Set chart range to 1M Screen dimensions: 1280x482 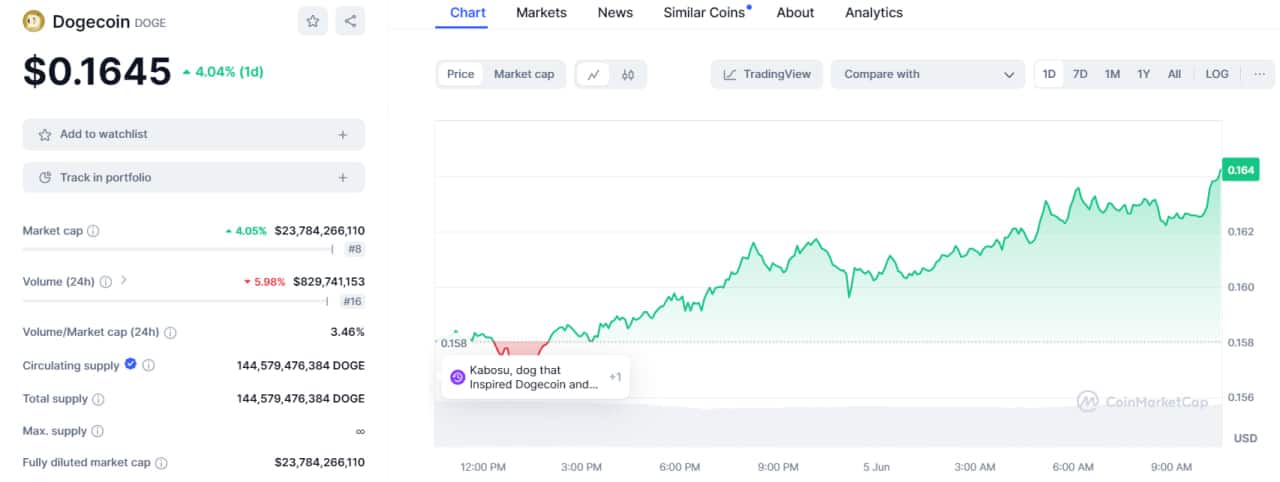[1112, 74]
